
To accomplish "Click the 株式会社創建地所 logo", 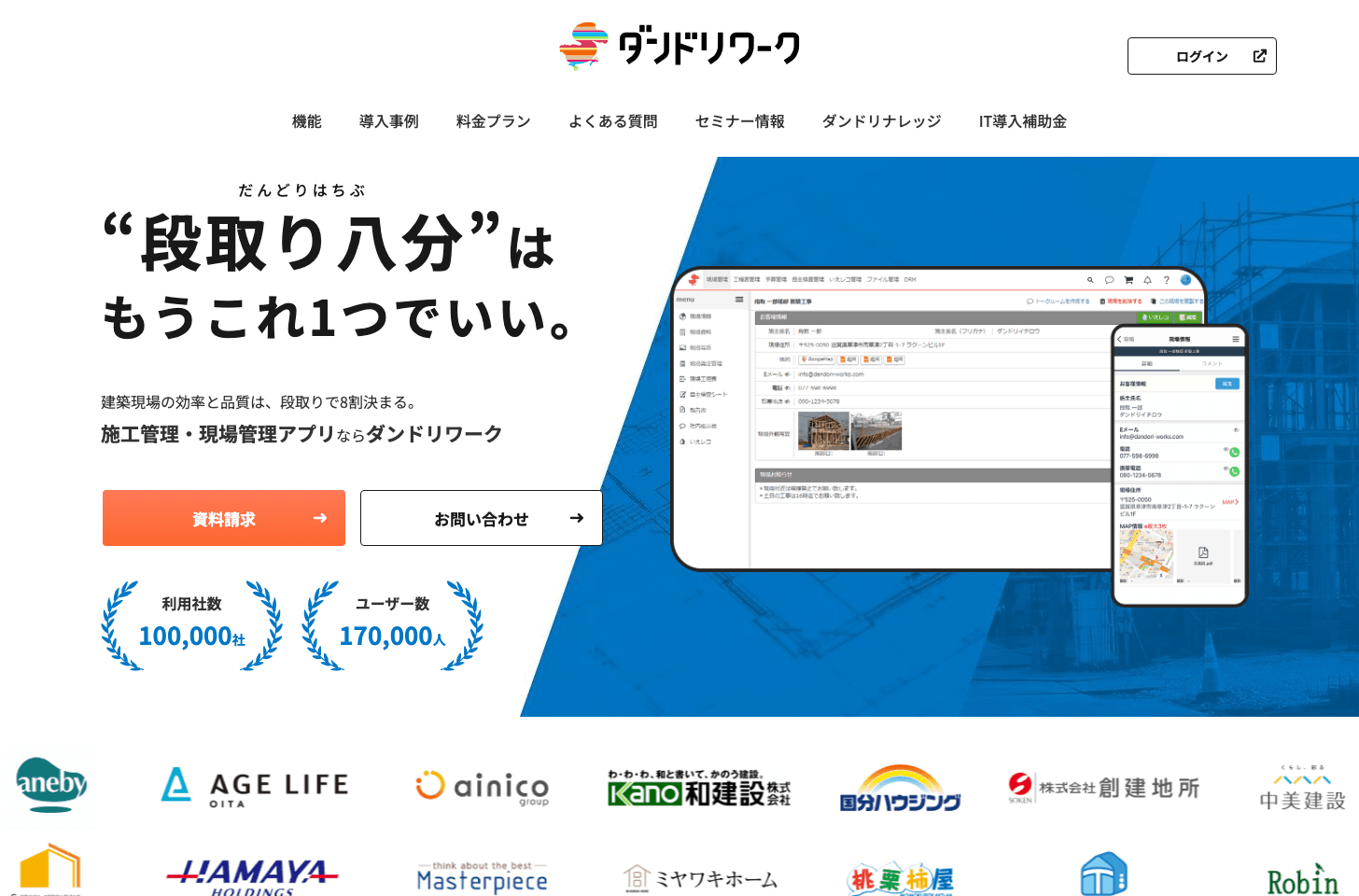I will pyautogui.click(x=1104, y=788).
